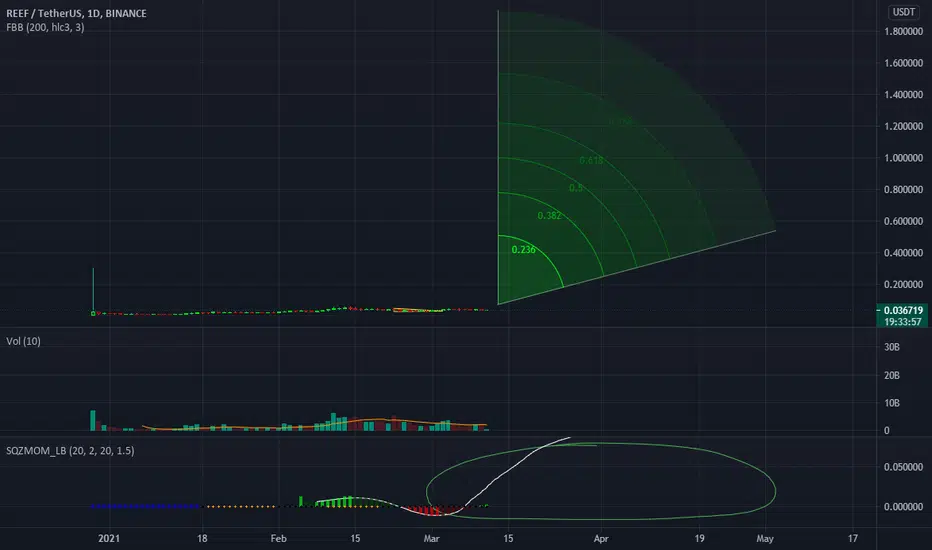Image resolution: width=932 pixels, height=550 pixels.
Task: Click the 0.600000 price scale value
Action: (903, 221)
